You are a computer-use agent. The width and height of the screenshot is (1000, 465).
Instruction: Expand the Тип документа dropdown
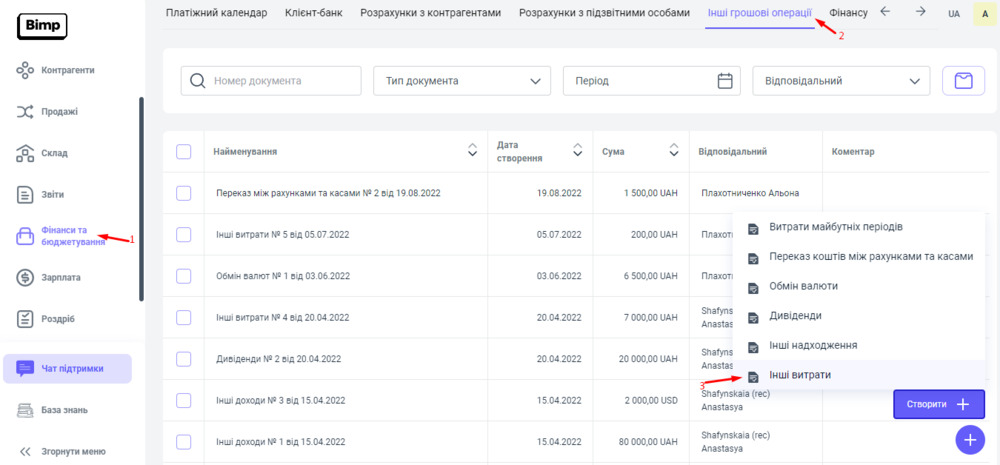point(461,81)
